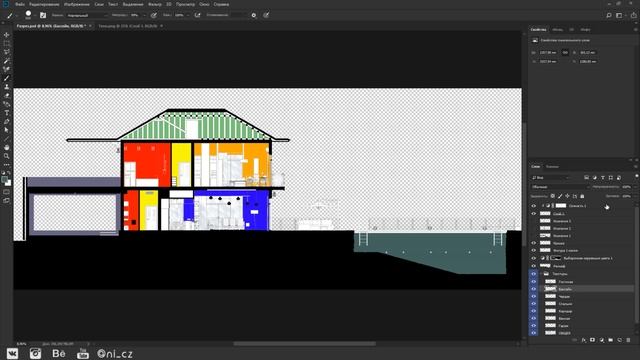Enable pressure for opacity icon

point(154,15)
